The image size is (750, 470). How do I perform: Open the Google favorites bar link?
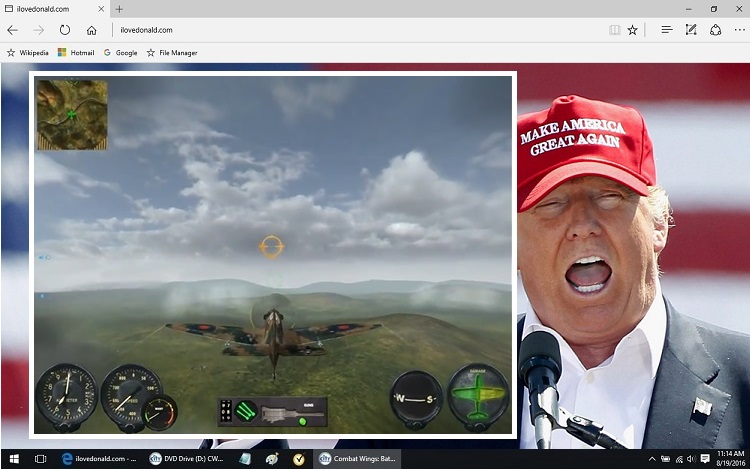point(121,53)
